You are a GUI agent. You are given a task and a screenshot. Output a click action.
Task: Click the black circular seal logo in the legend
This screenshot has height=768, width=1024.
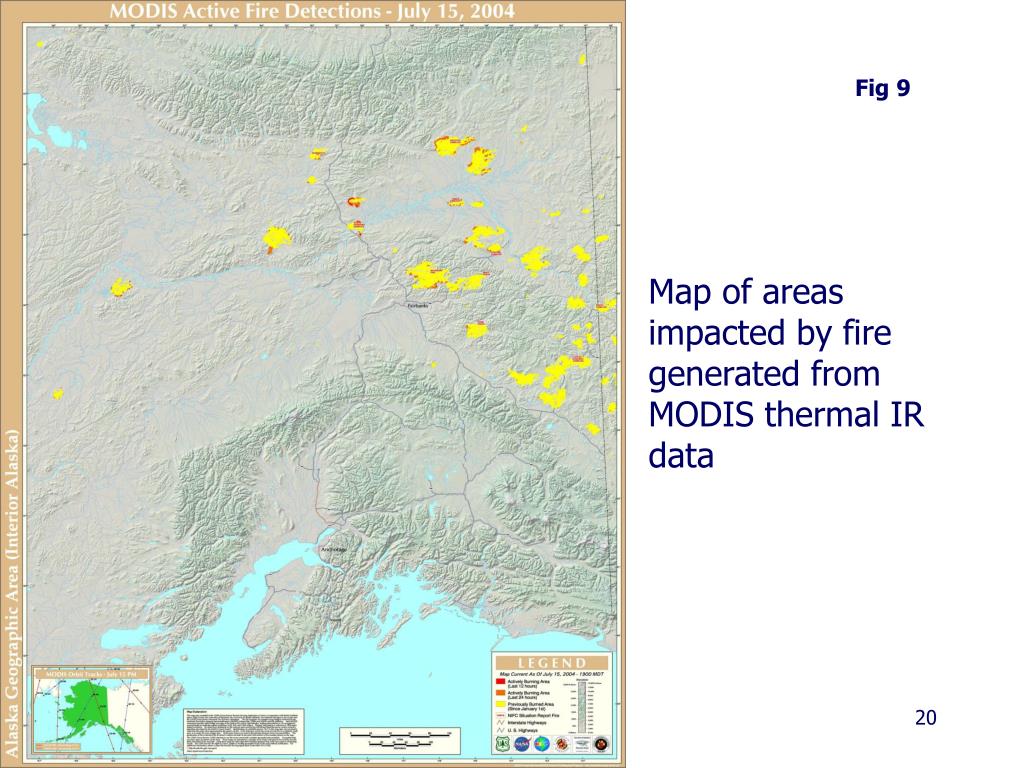(601, 744)
